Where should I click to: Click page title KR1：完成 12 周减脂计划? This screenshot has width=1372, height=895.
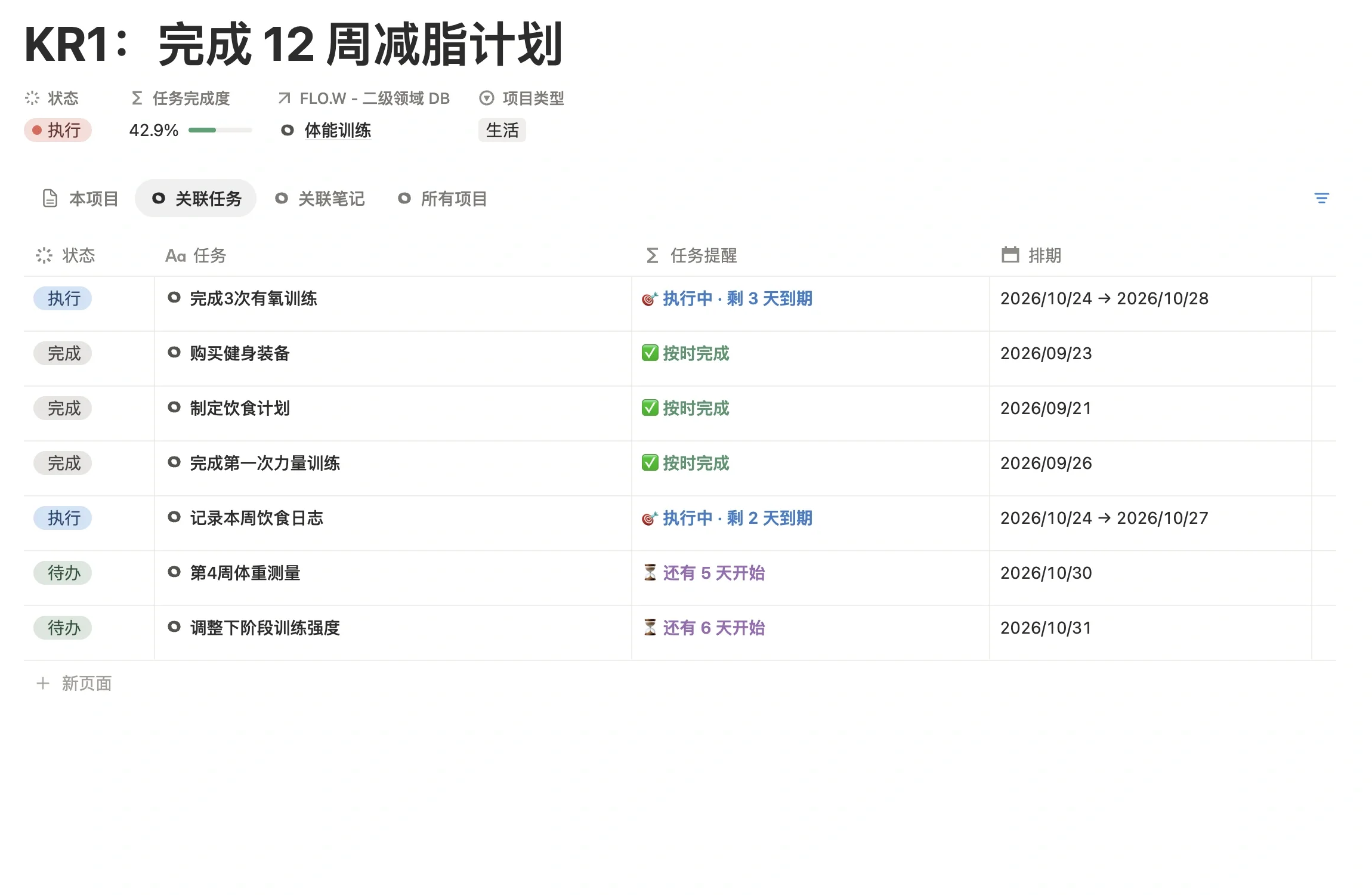293,44
